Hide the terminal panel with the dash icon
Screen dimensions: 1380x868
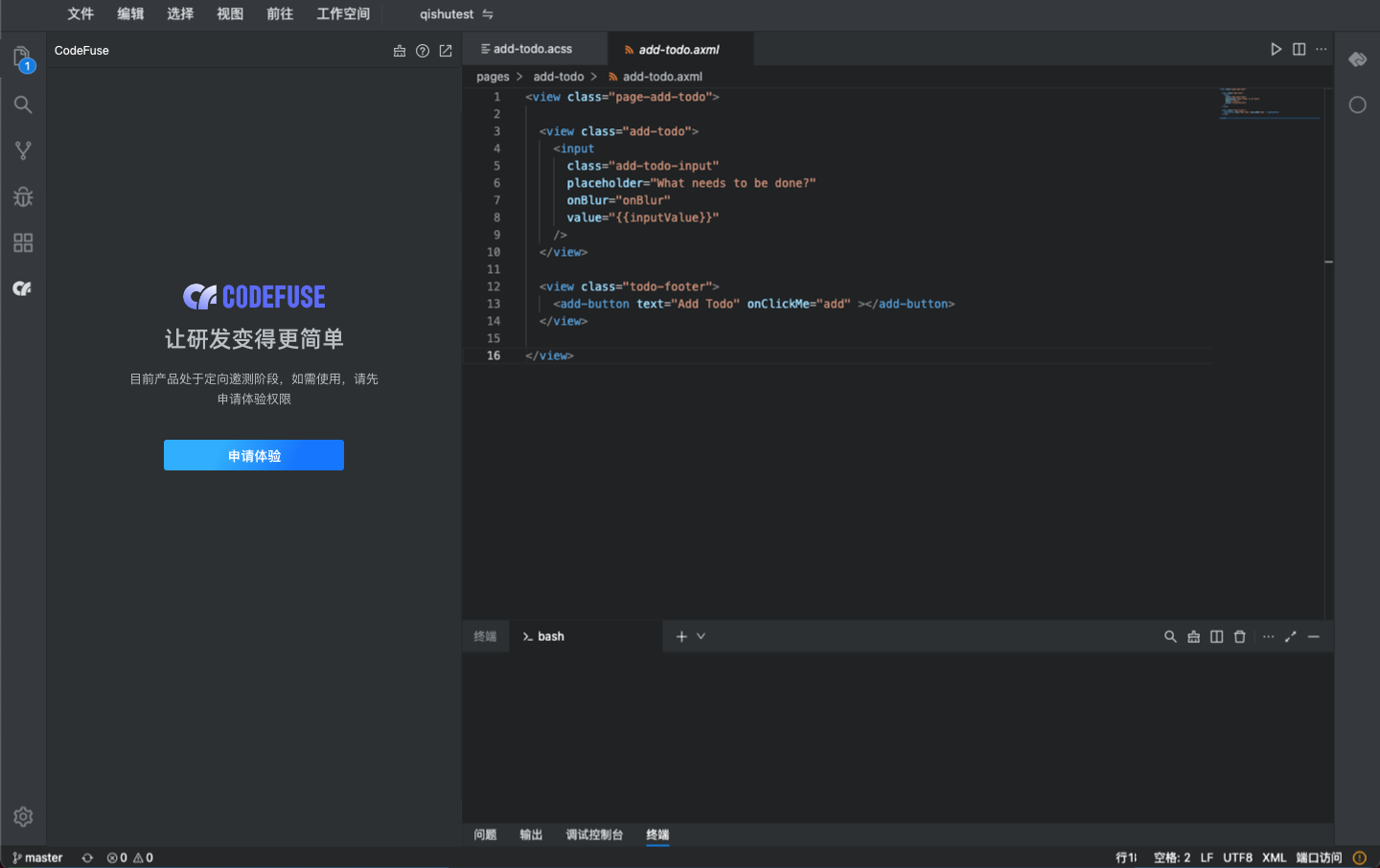click(1314, 636)
